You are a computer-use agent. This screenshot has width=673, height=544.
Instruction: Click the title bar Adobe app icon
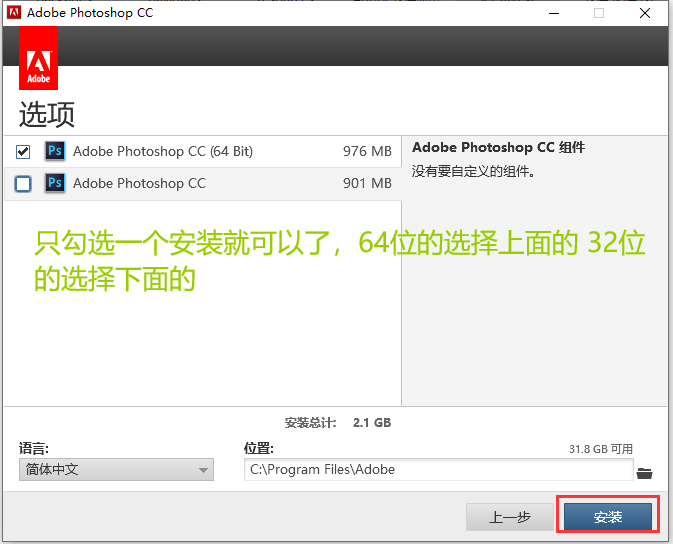[x=14, y=12]
